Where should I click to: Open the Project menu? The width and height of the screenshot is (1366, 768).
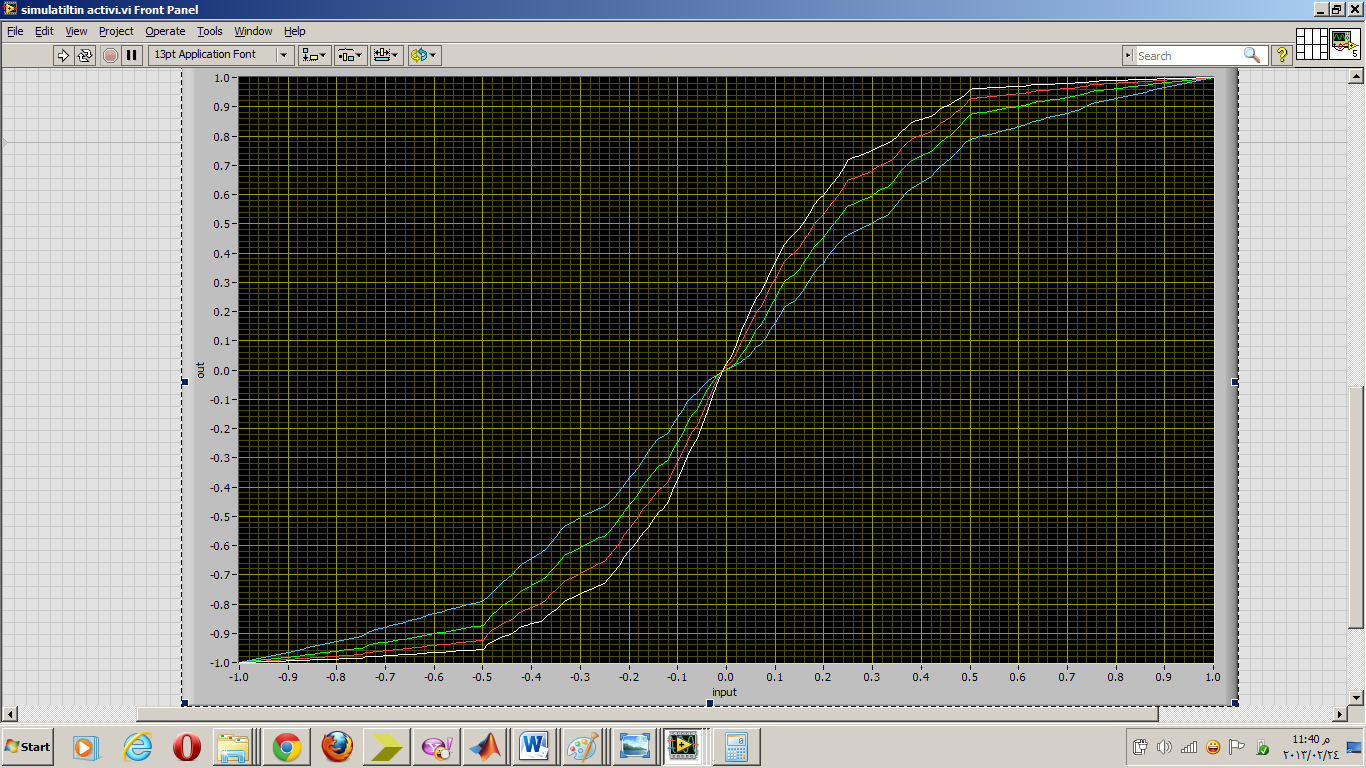[x=116, y=31]
